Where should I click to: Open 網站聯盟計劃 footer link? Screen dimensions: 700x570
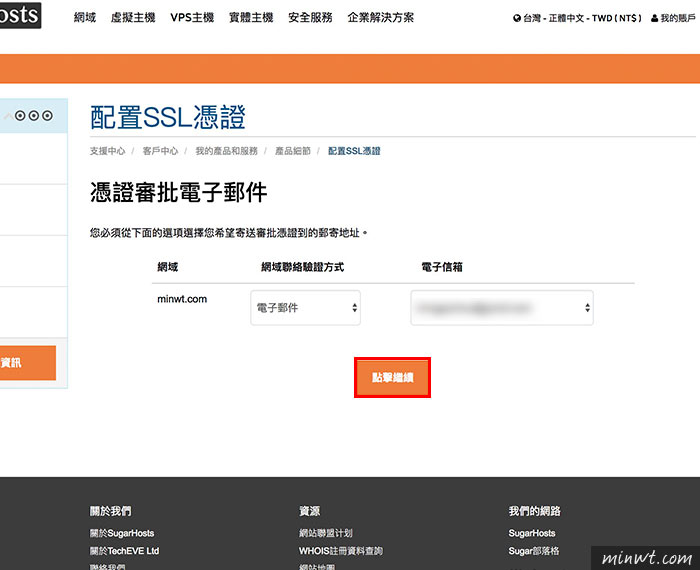click(x=326, y=533)
